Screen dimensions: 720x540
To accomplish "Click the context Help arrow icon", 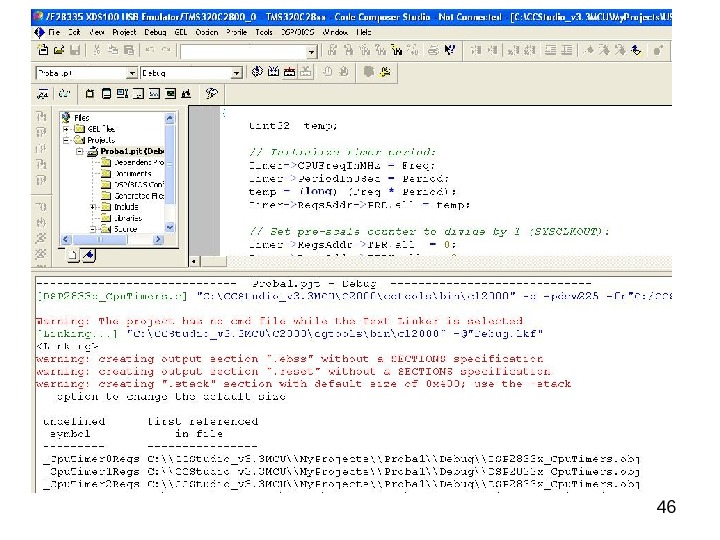I will [450, 50].
